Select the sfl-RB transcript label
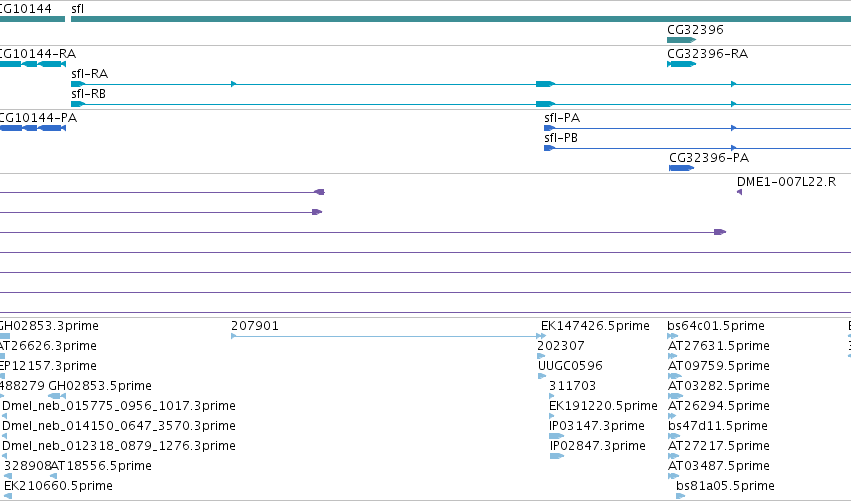 coord(88,94)
